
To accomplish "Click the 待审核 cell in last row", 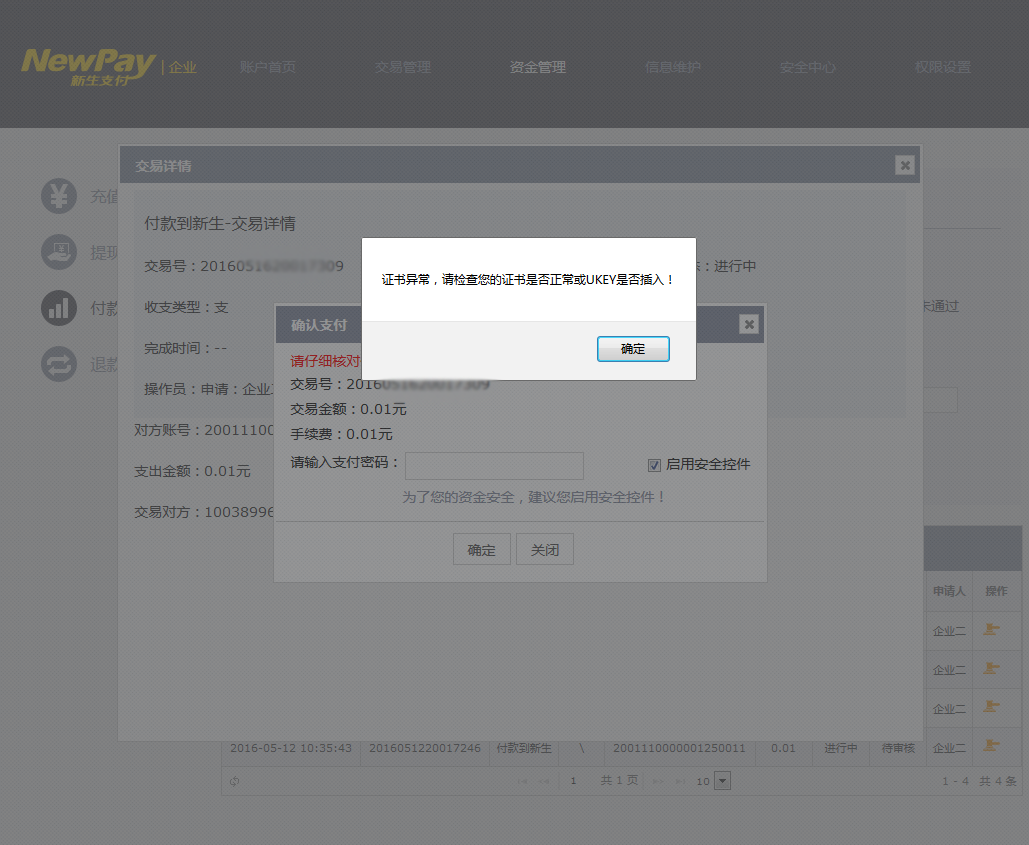I will (x=898, y=748).
